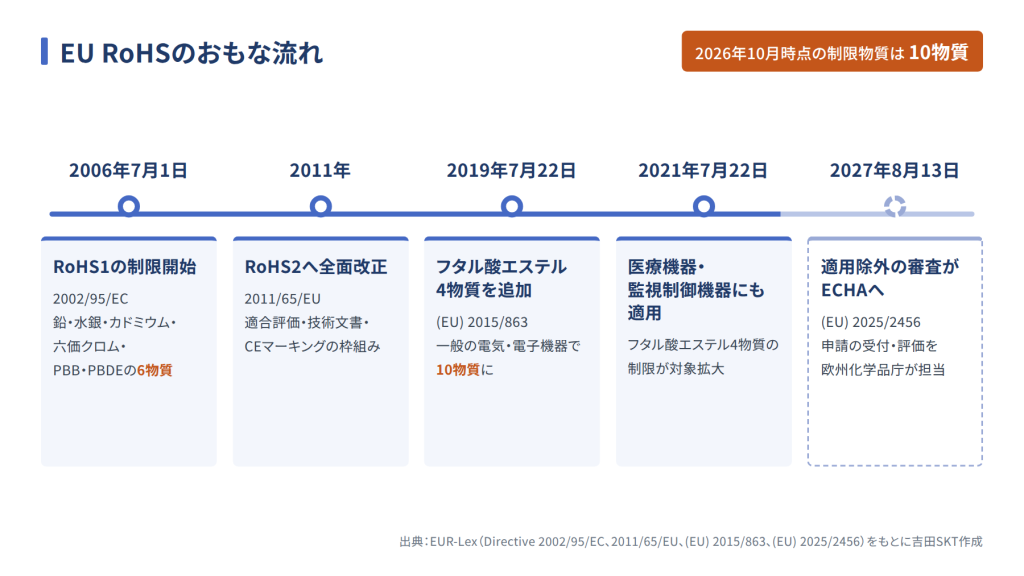This screenshot has height=576, width=1024.
Task: Click the orange 2026年10月時点の制限物質は10物質 badge
Action: 832,52
